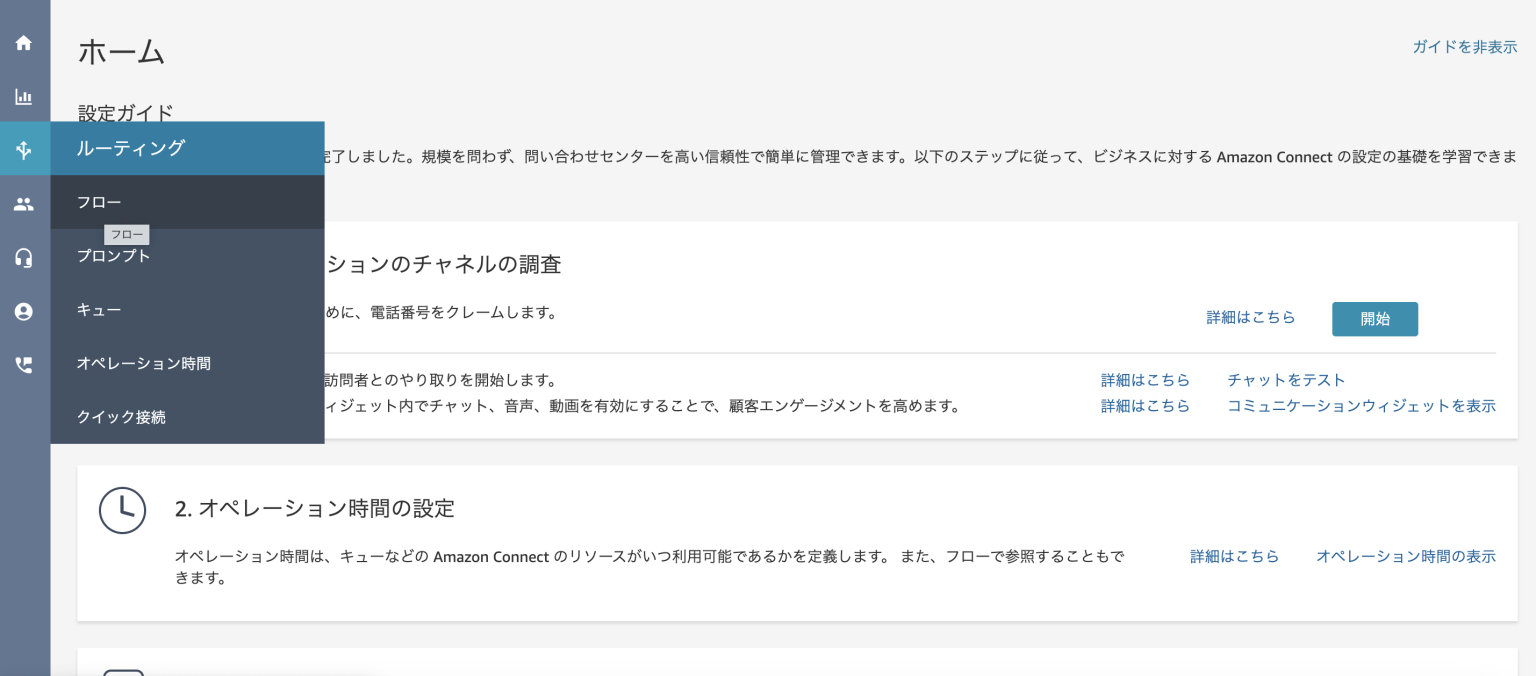Hide the setup guide via ガイドを非表示

(1465, 46)
